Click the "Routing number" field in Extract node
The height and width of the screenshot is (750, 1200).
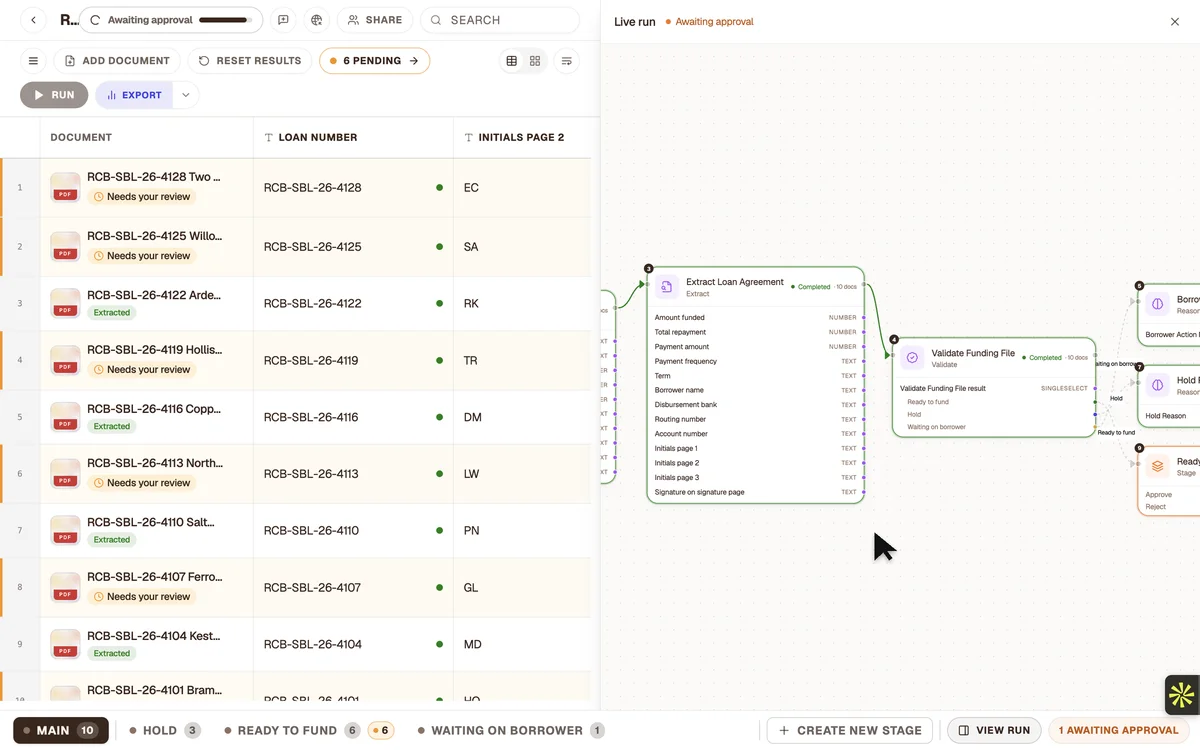pos(755,419)
